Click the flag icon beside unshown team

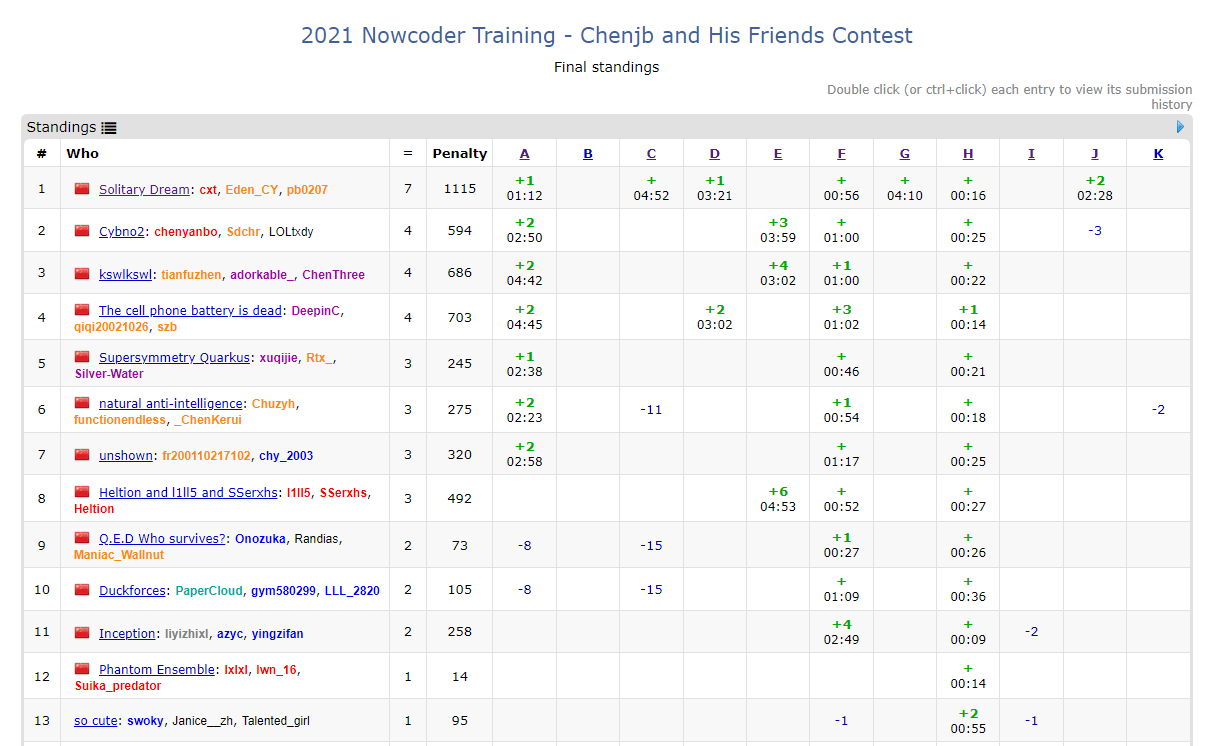(x=82, y=455)
